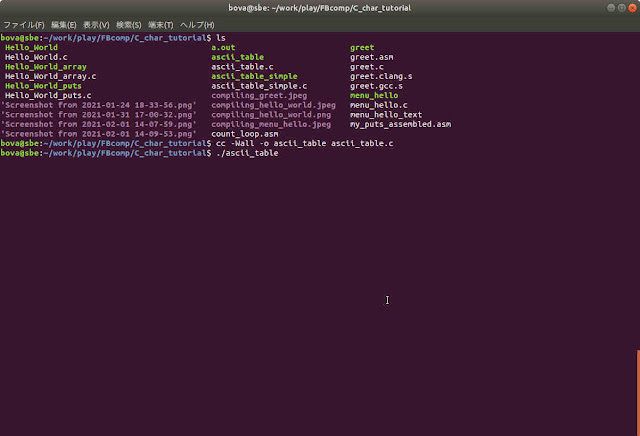Open the ファイル(F) menu
The width and height of the screenshot is (640, 436).
coord(24,25)
